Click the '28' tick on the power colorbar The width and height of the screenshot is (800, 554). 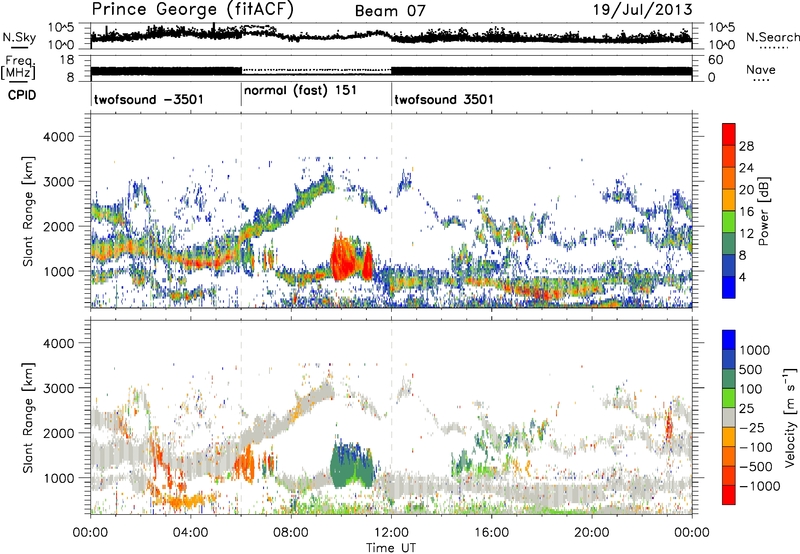[746, 146]
